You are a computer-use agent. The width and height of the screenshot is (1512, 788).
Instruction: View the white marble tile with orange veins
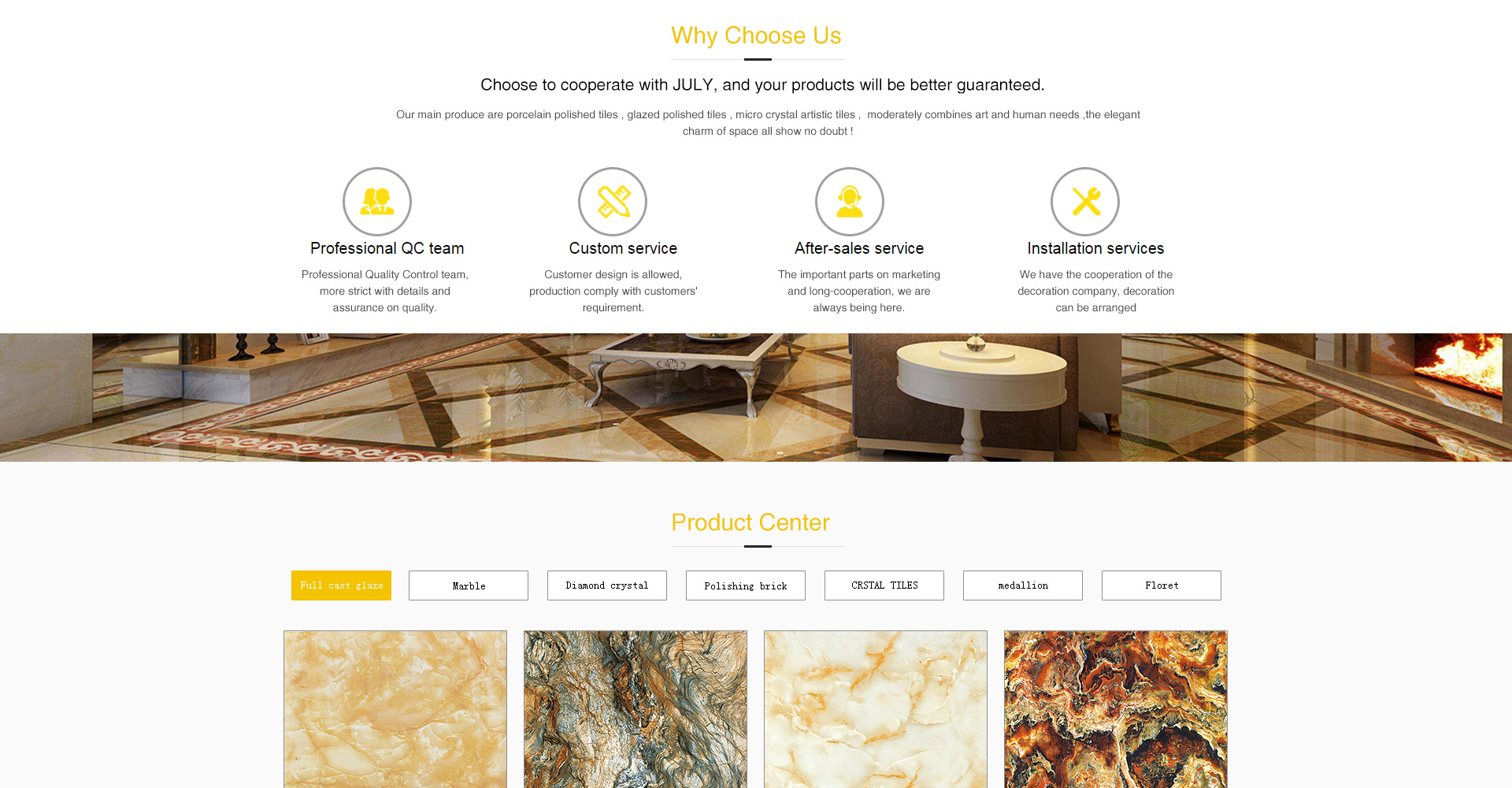pyautogui.click(x=876, y=709)
